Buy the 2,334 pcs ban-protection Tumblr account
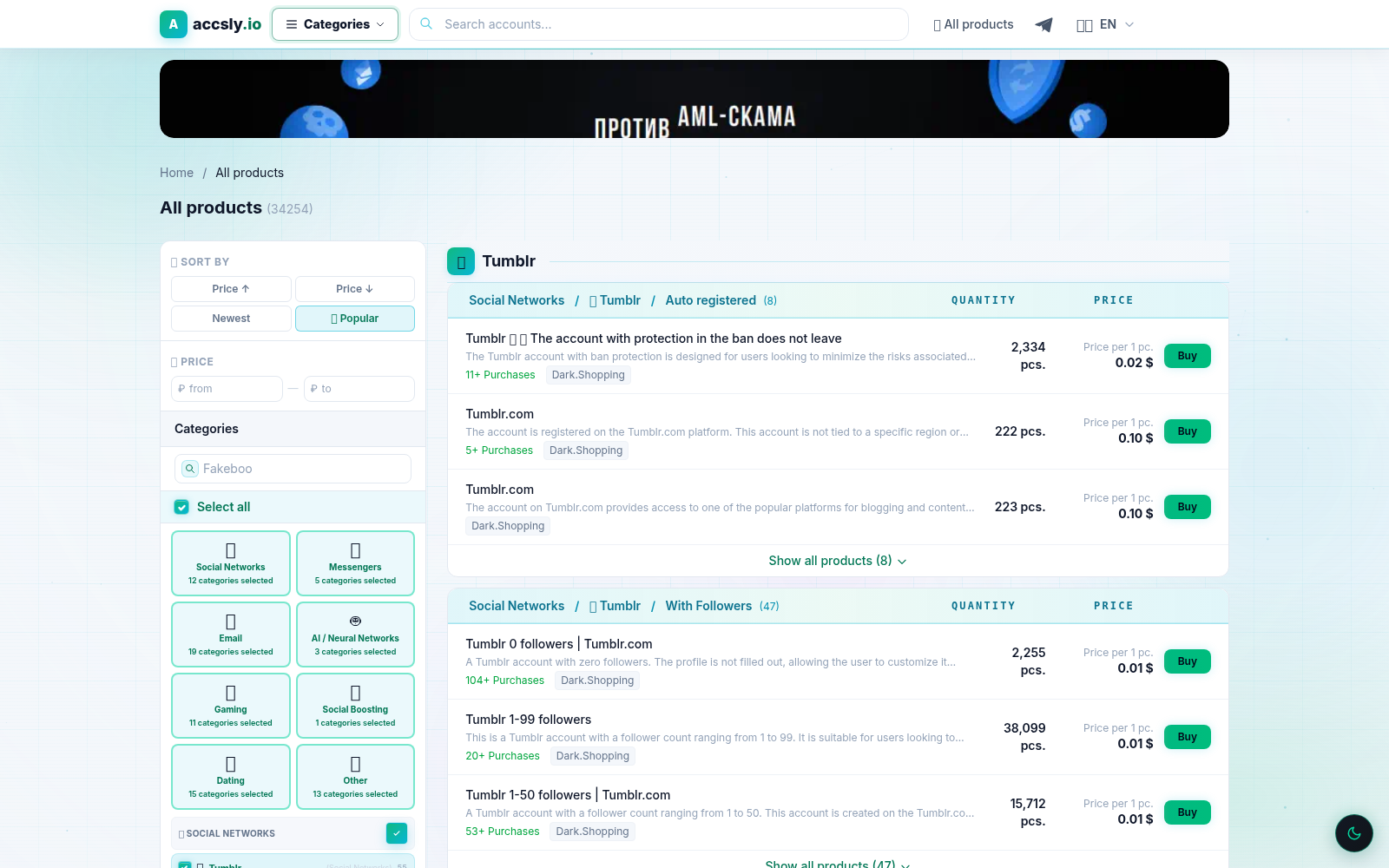 point(1187,356)
